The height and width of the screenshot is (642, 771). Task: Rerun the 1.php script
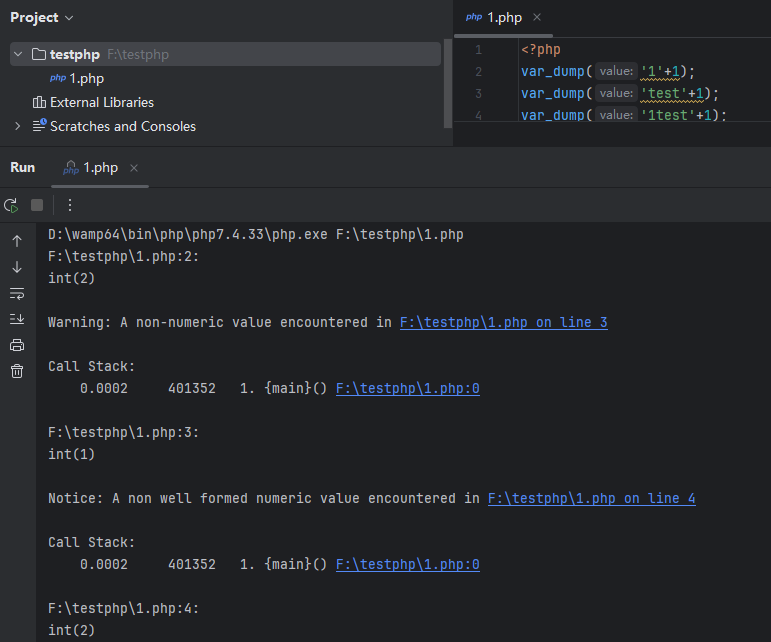point(11,205)
